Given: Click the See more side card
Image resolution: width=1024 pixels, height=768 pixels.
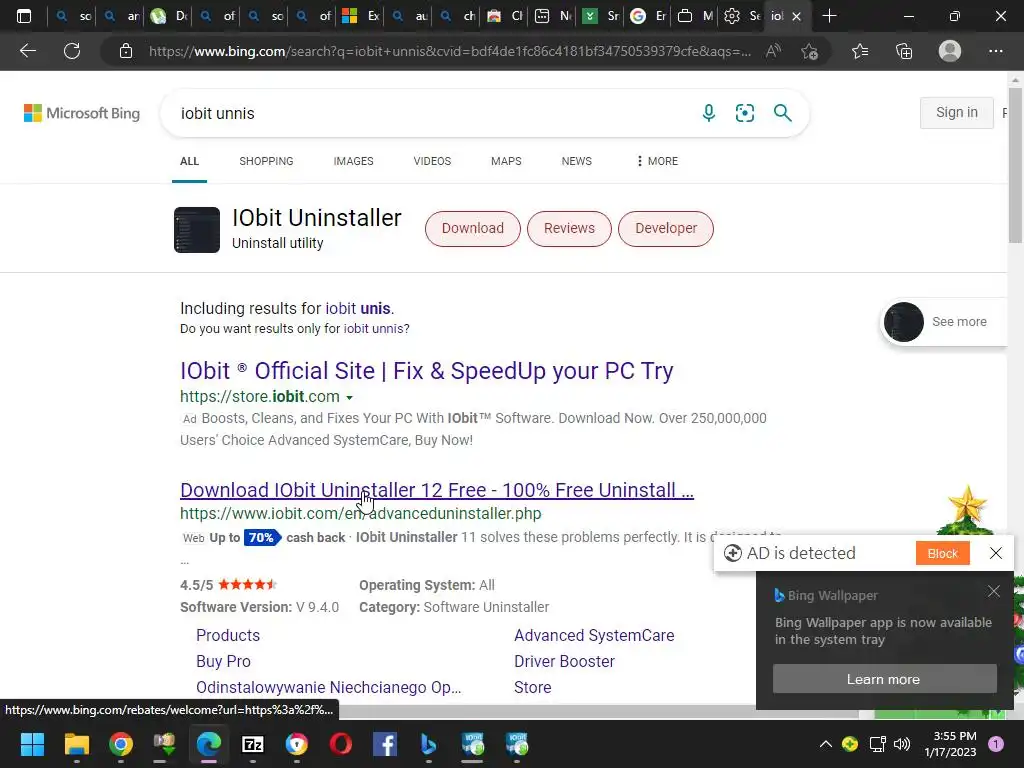Looking at the screenshot, I should 944,321.
